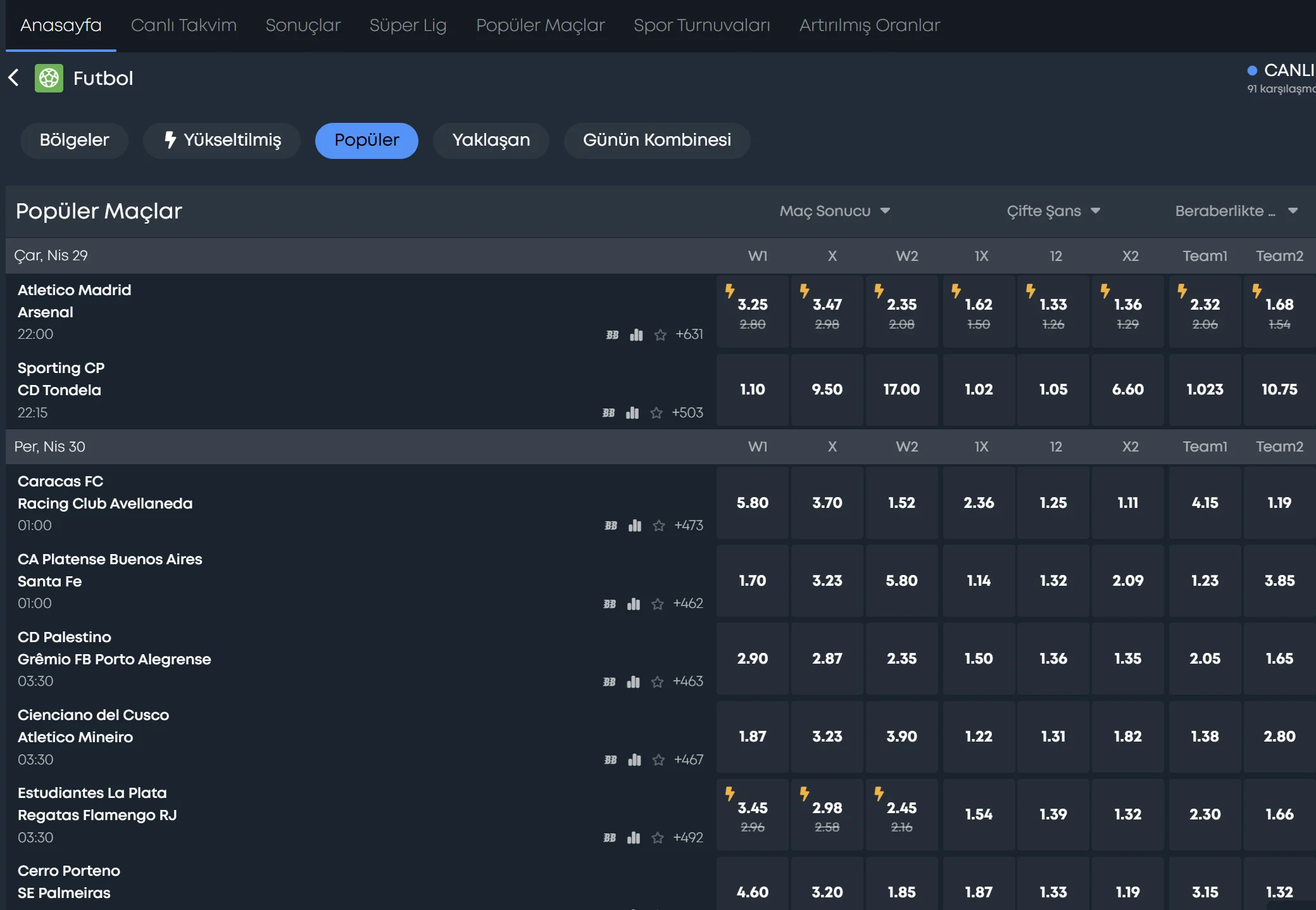
Task: Open bet builder for Estudiantes La Plata match
Action: [610, 838]
